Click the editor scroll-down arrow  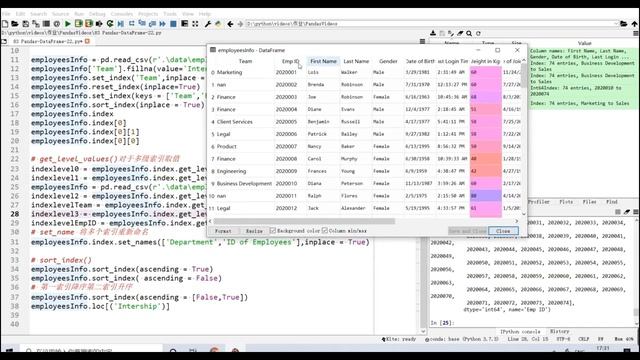(x=423, y=331)
